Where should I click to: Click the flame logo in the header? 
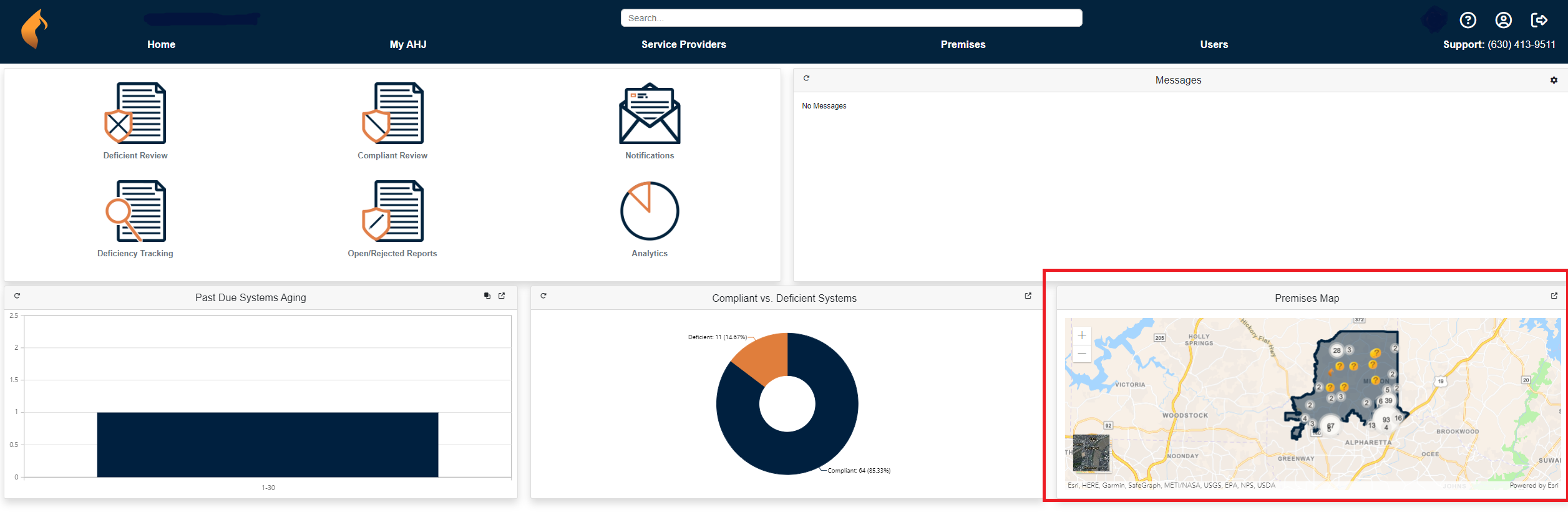(x=34, y=29)
